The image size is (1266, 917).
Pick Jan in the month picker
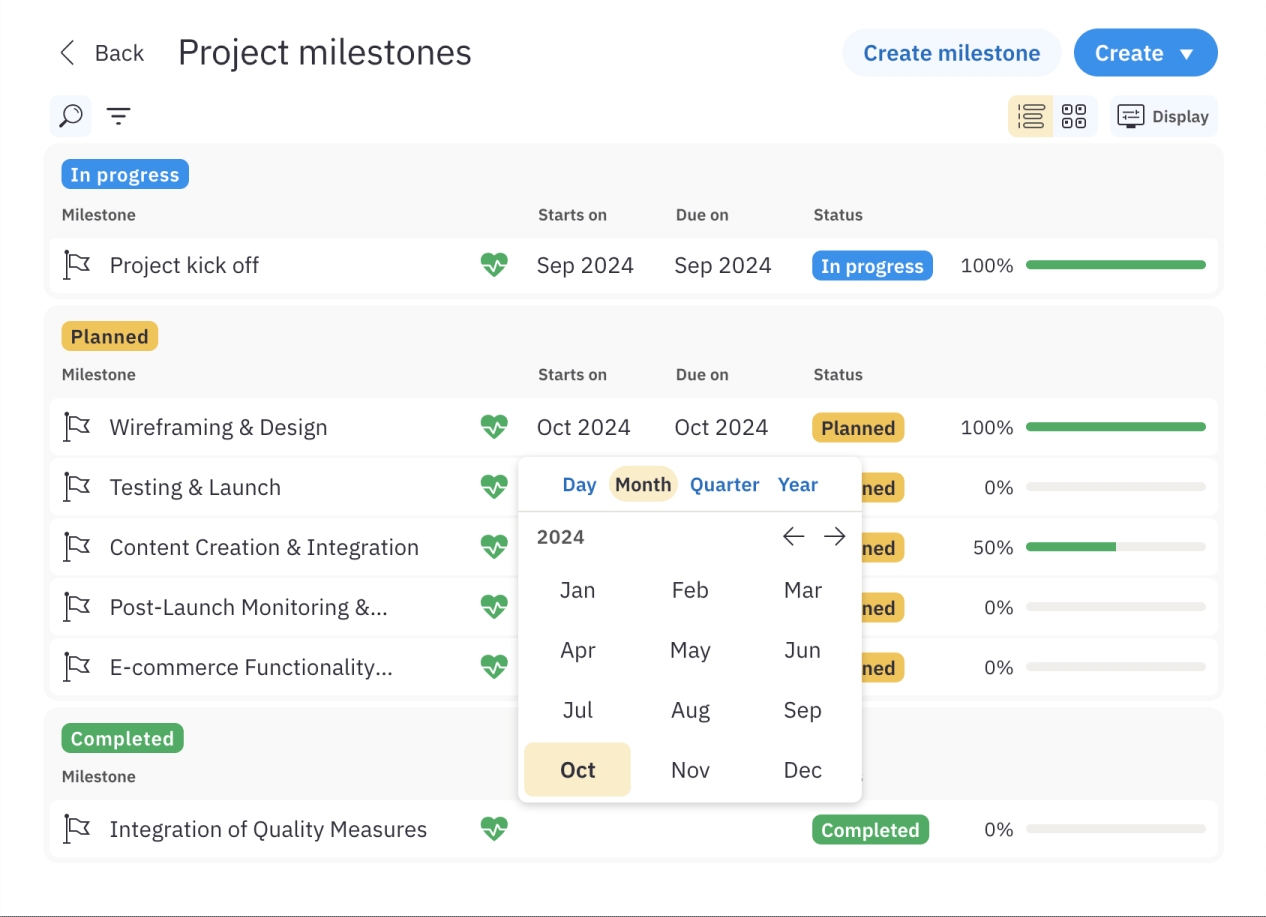[577, 590]
